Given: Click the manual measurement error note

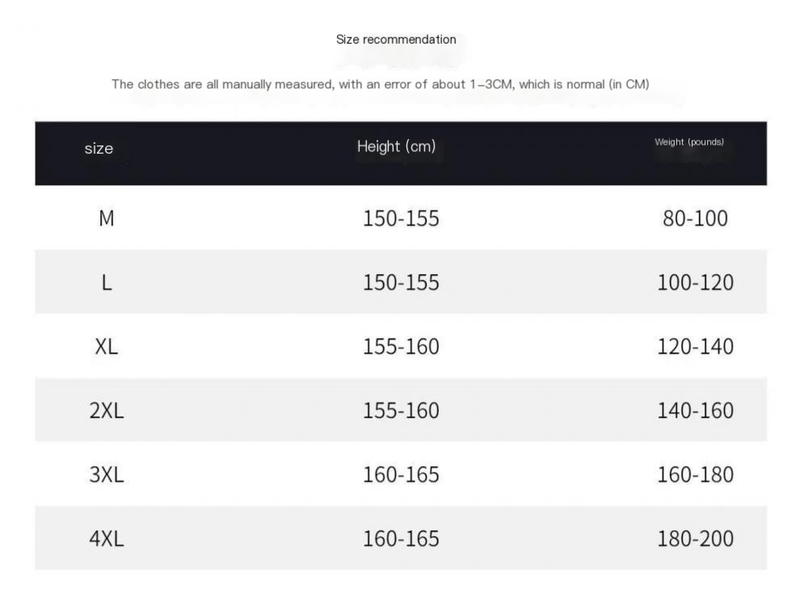Looking at the screenshot, I should coord(380,85).
